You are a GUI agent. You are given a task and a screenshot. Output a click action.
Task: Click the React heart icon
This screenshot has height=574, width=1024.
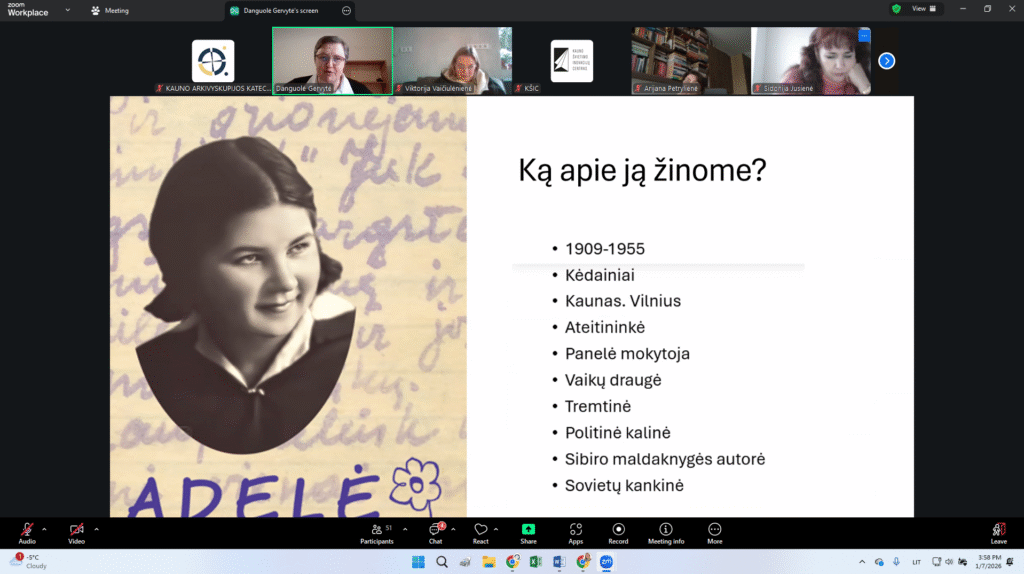(481, 531)
